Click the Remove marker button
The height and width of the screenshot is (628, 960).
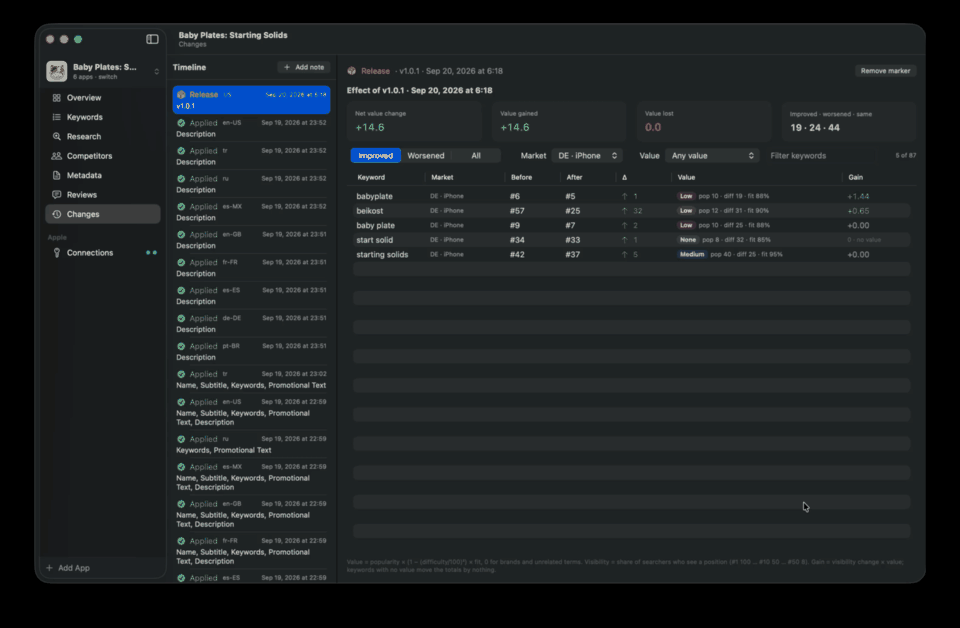pyautogui.click(x=885, y=71)
